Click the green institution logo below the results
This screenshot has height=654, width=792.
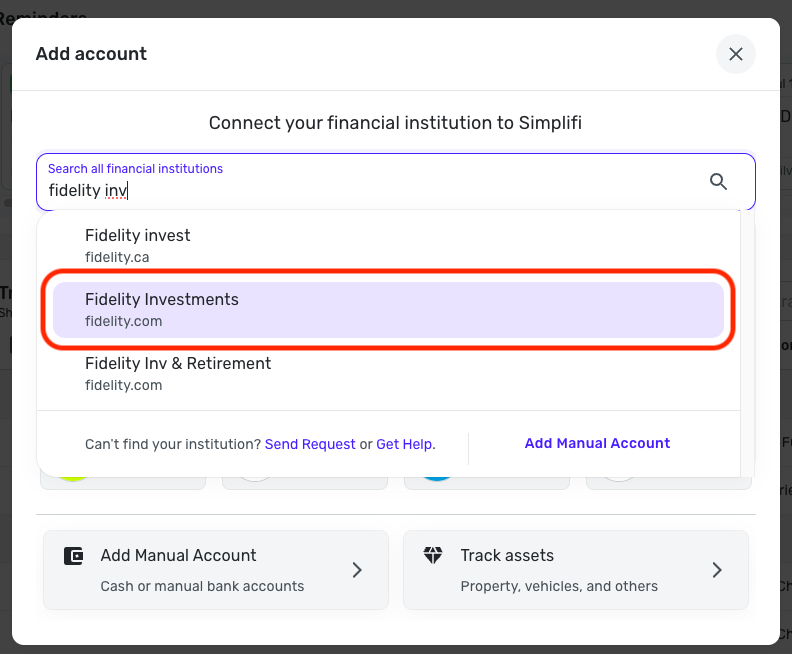click(x=74, y=479)
